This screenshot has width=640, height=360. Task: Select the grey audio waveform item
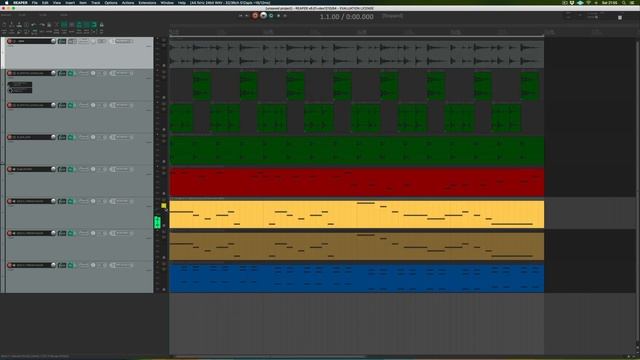(x=356, y=54)
